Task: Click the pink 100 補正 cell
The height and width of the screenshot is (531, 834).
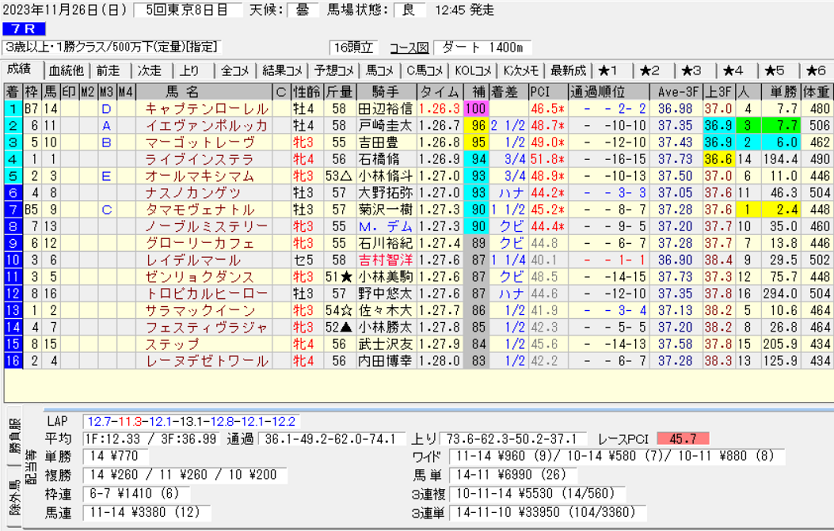Action: pyautogui.click(x=475, y=108)
